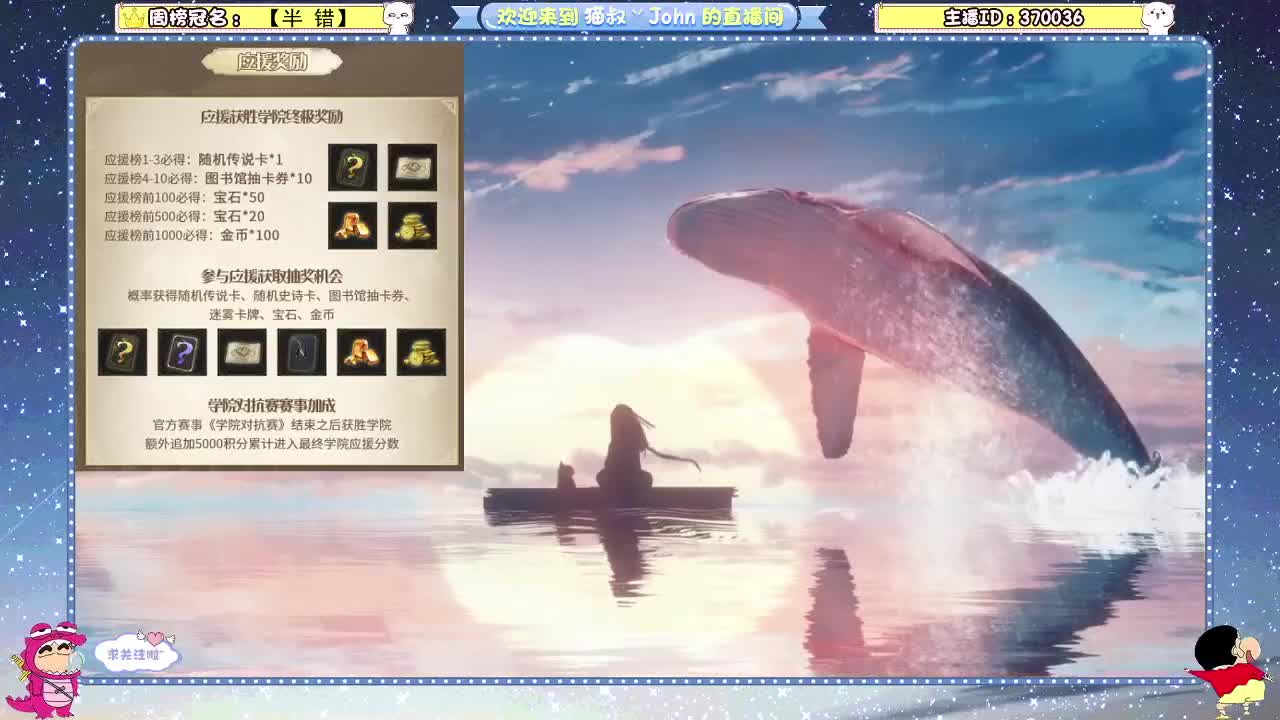The image size is (1280, 720).
Task: Click the welcome banner 欢迎来到猫叔John的直播间
Action: (x=639, y=17)
